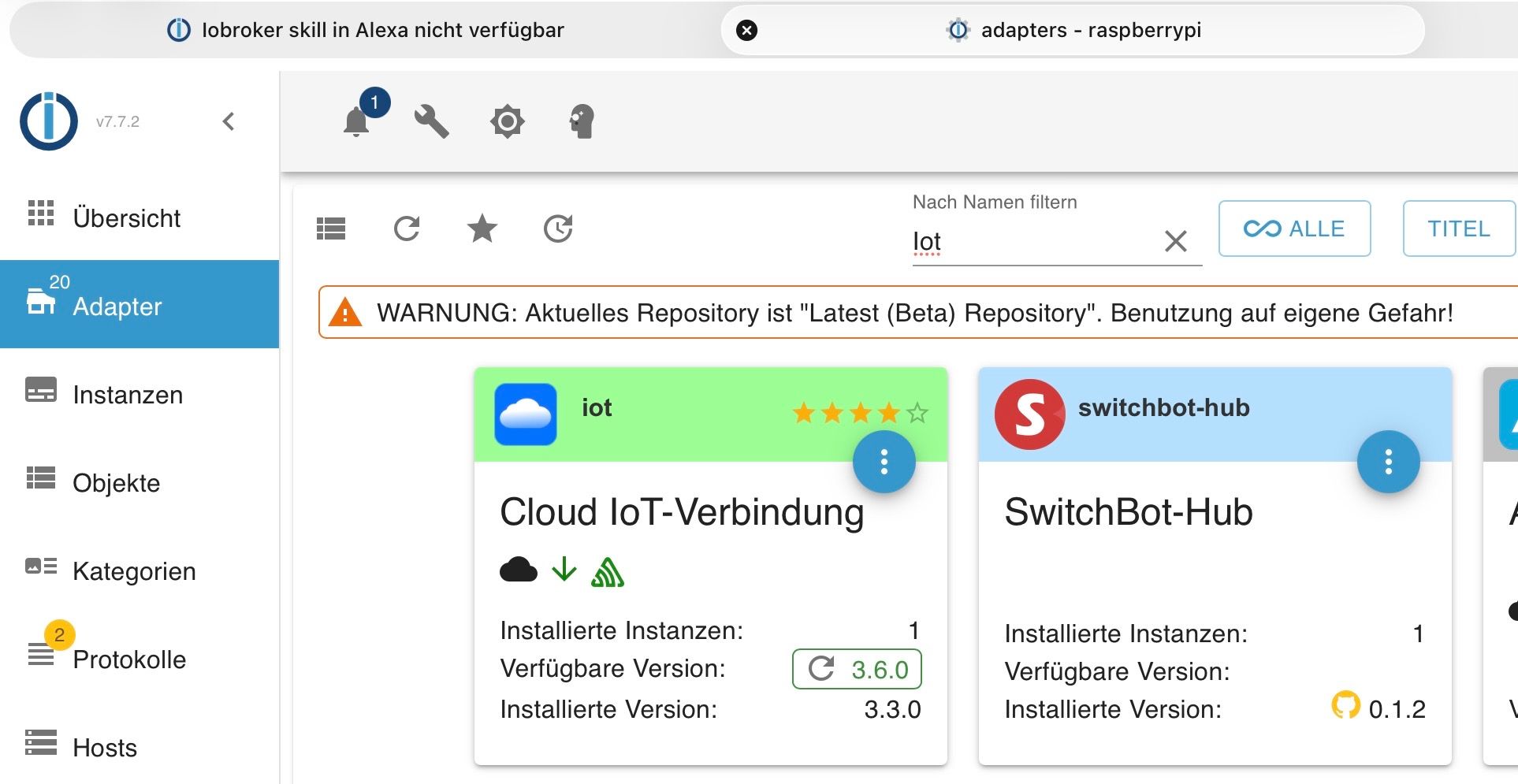
Task: Open Protokolle in the sidebar
Action: (x=129, y=659)
